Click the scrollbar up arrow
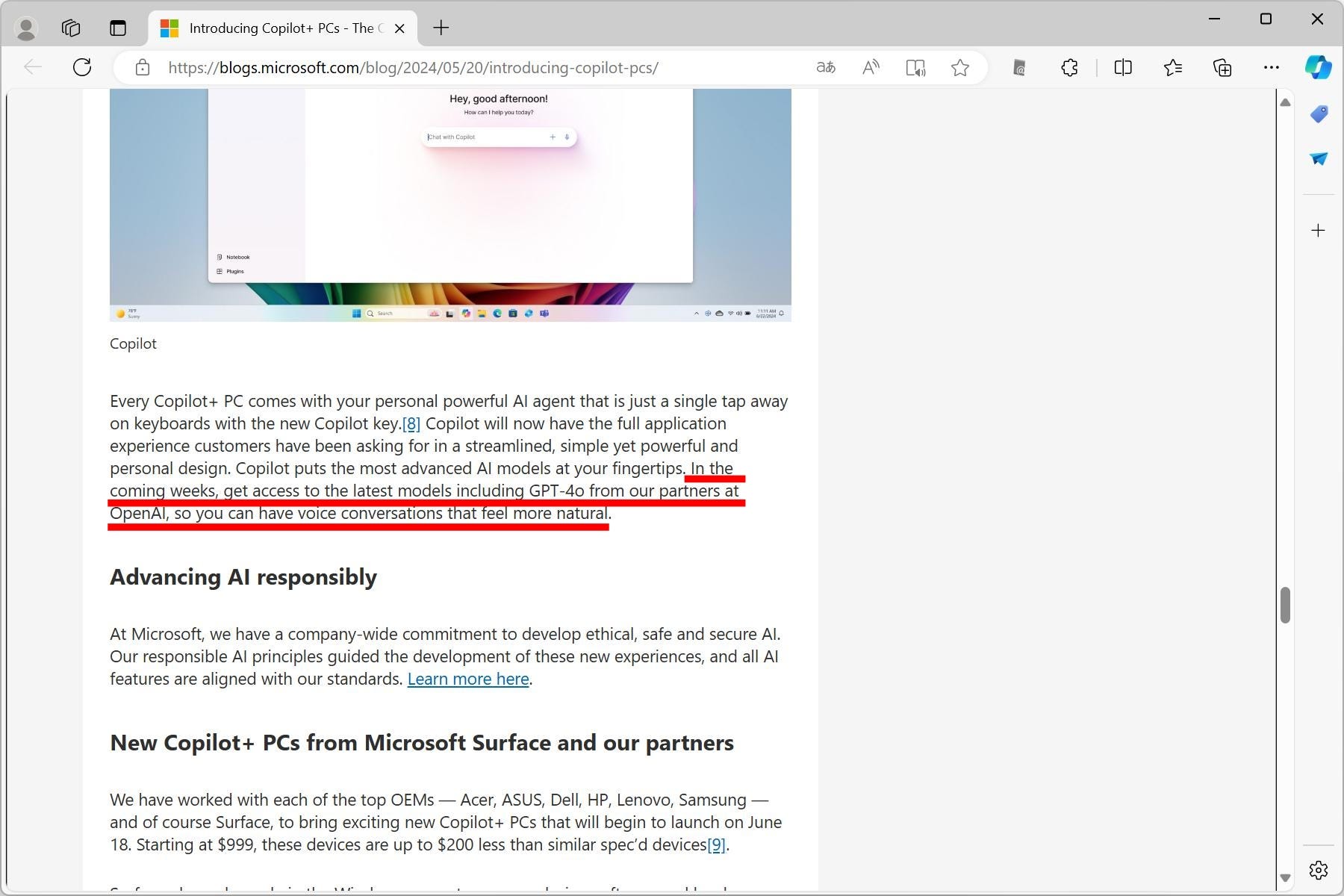This screenshot has width=1344, height=896. point(1285,102)
